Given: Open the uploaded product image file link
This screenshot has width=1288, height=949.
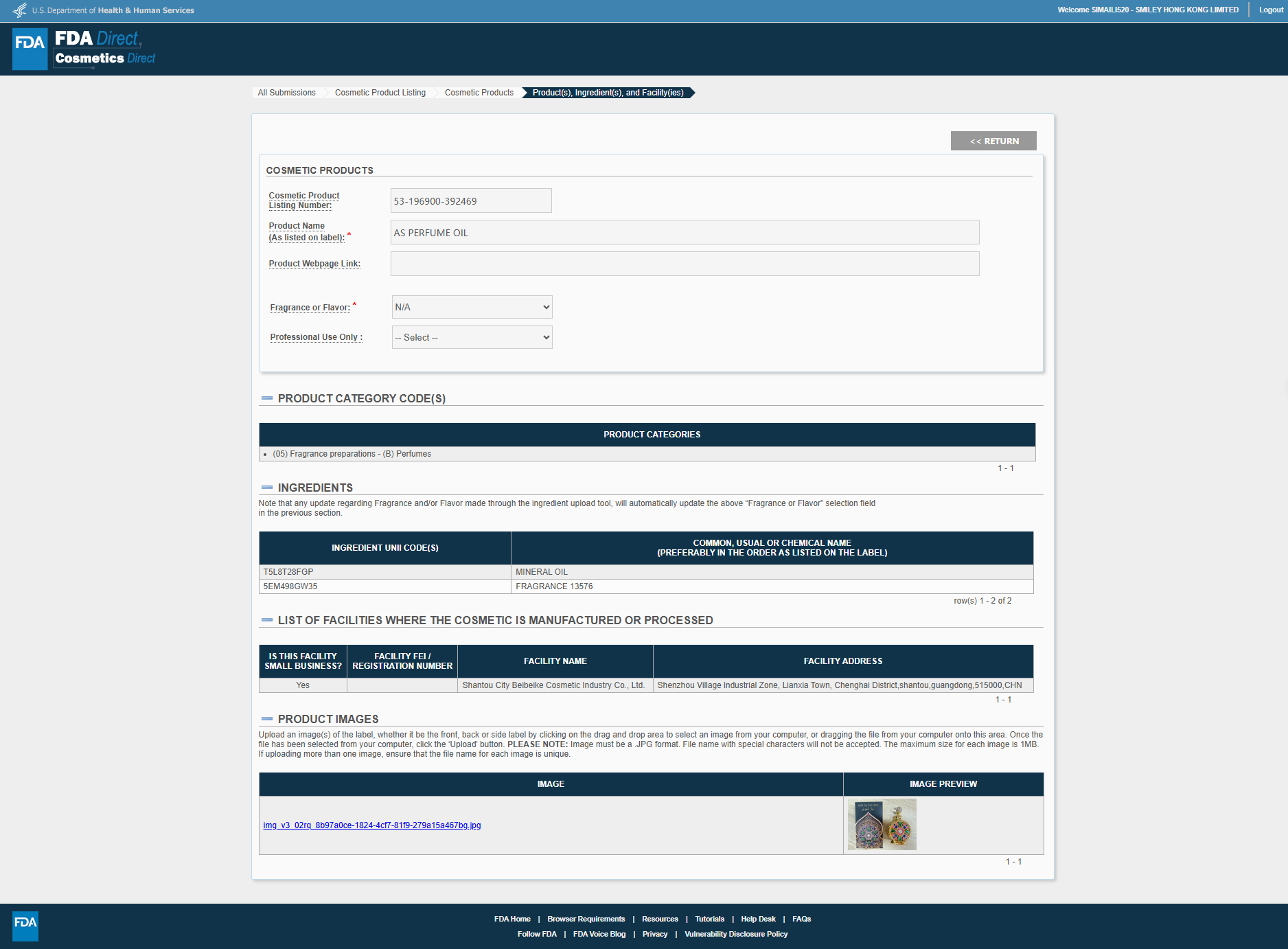Looking at the screenshot, I should click(x=371, y=825).
